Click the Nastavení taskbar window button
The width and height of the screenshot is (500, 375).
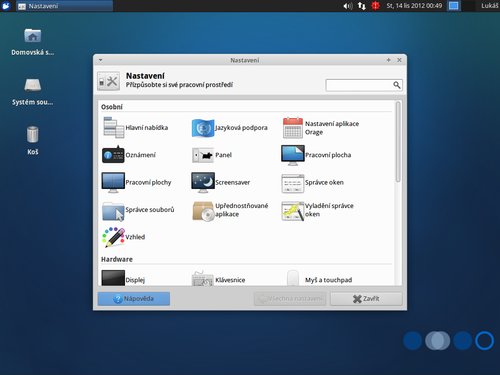click(64, 6)
